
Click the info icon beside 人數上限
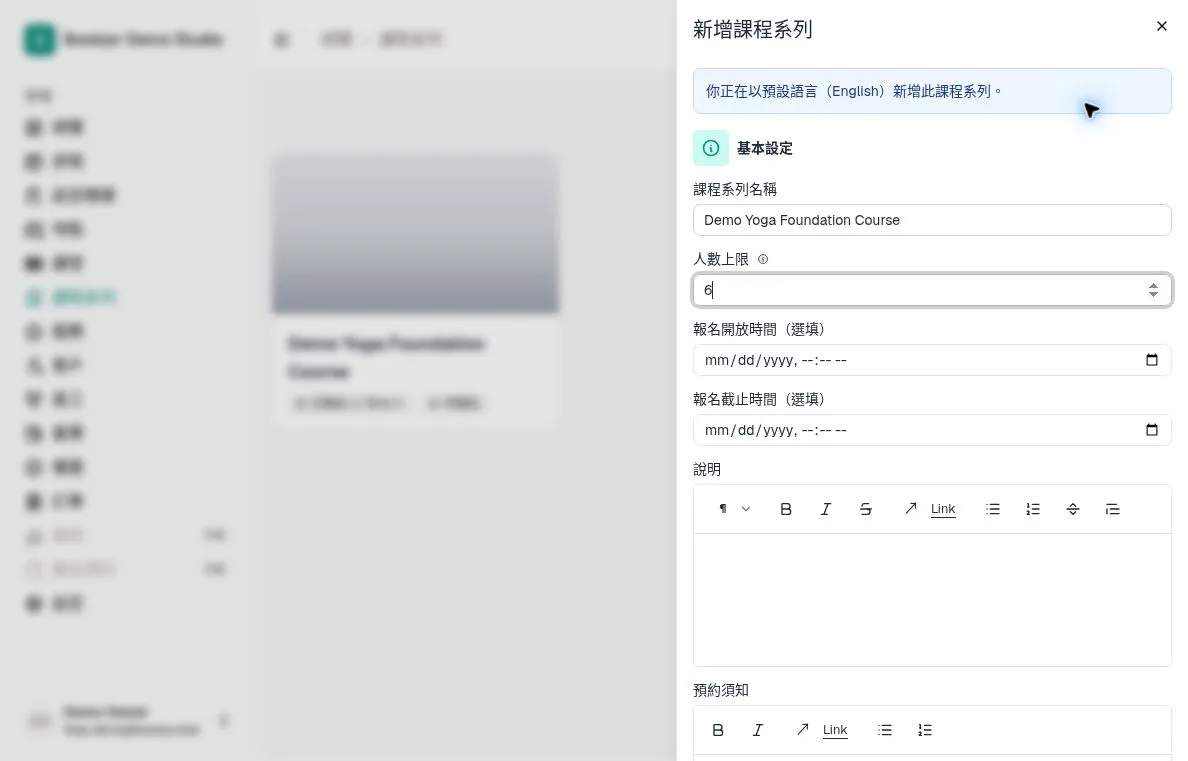[x=763, y=259]
